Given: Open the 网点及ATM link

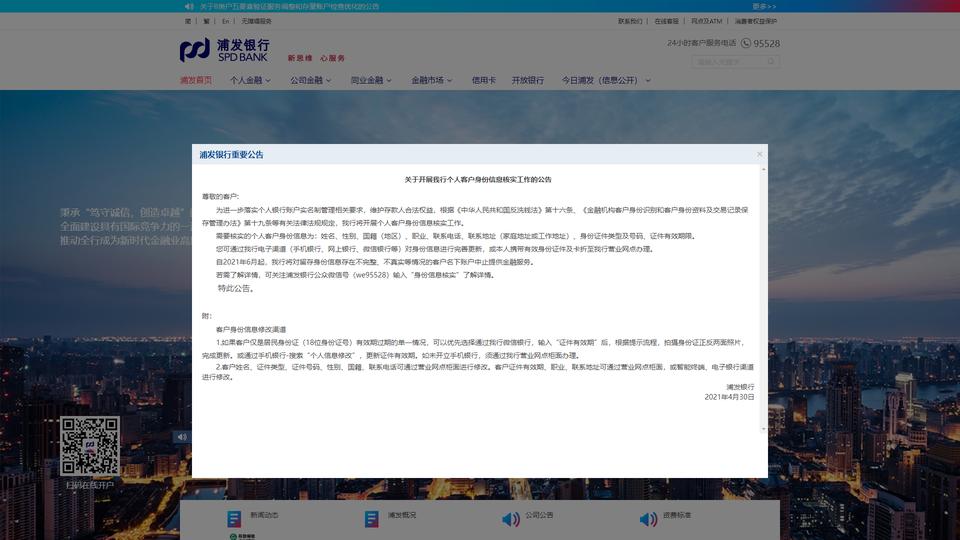Looking at the screenshot, I should [707, 21].
